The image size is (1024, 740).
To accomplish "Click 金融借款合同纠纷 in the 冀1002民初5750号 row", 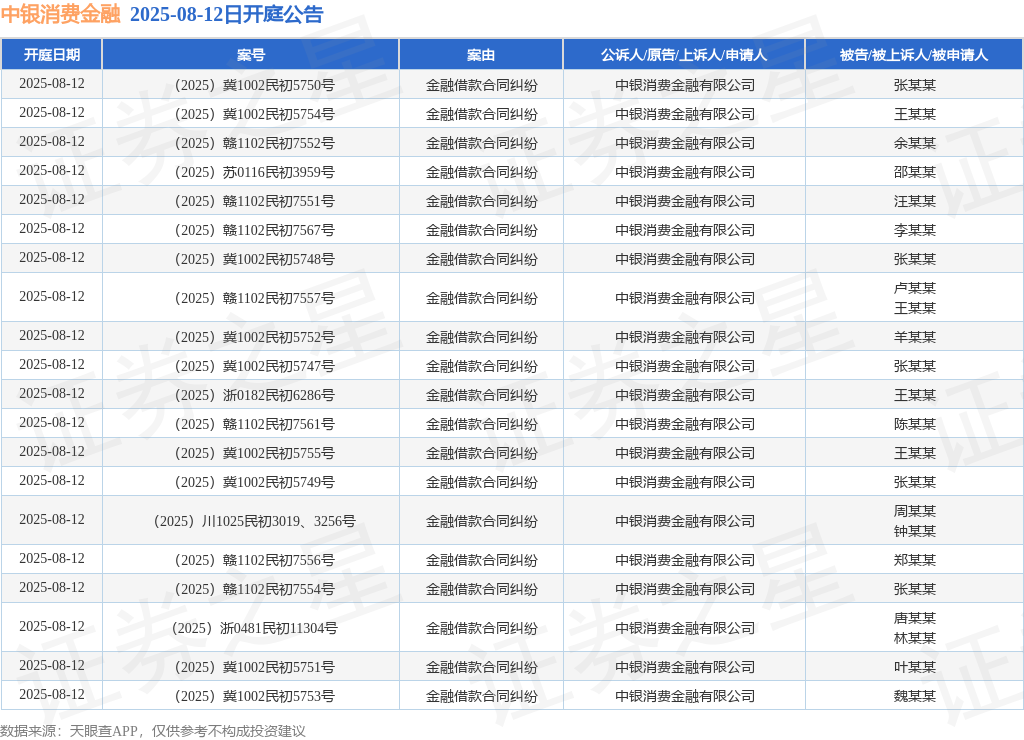I will [481, 85].
